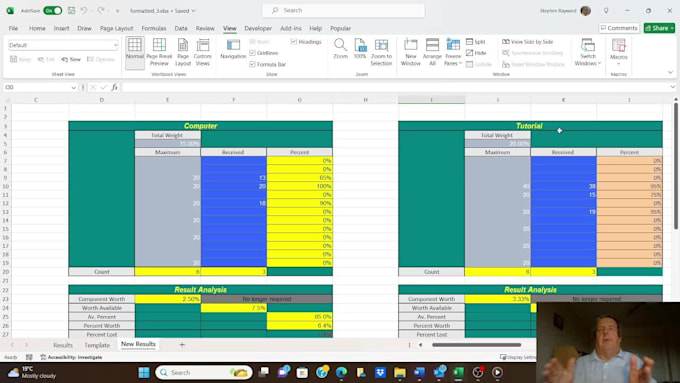The width and height of the screenshot is (680, 383).
Task: Click the Search box in title bar
Action: point(343,10)
